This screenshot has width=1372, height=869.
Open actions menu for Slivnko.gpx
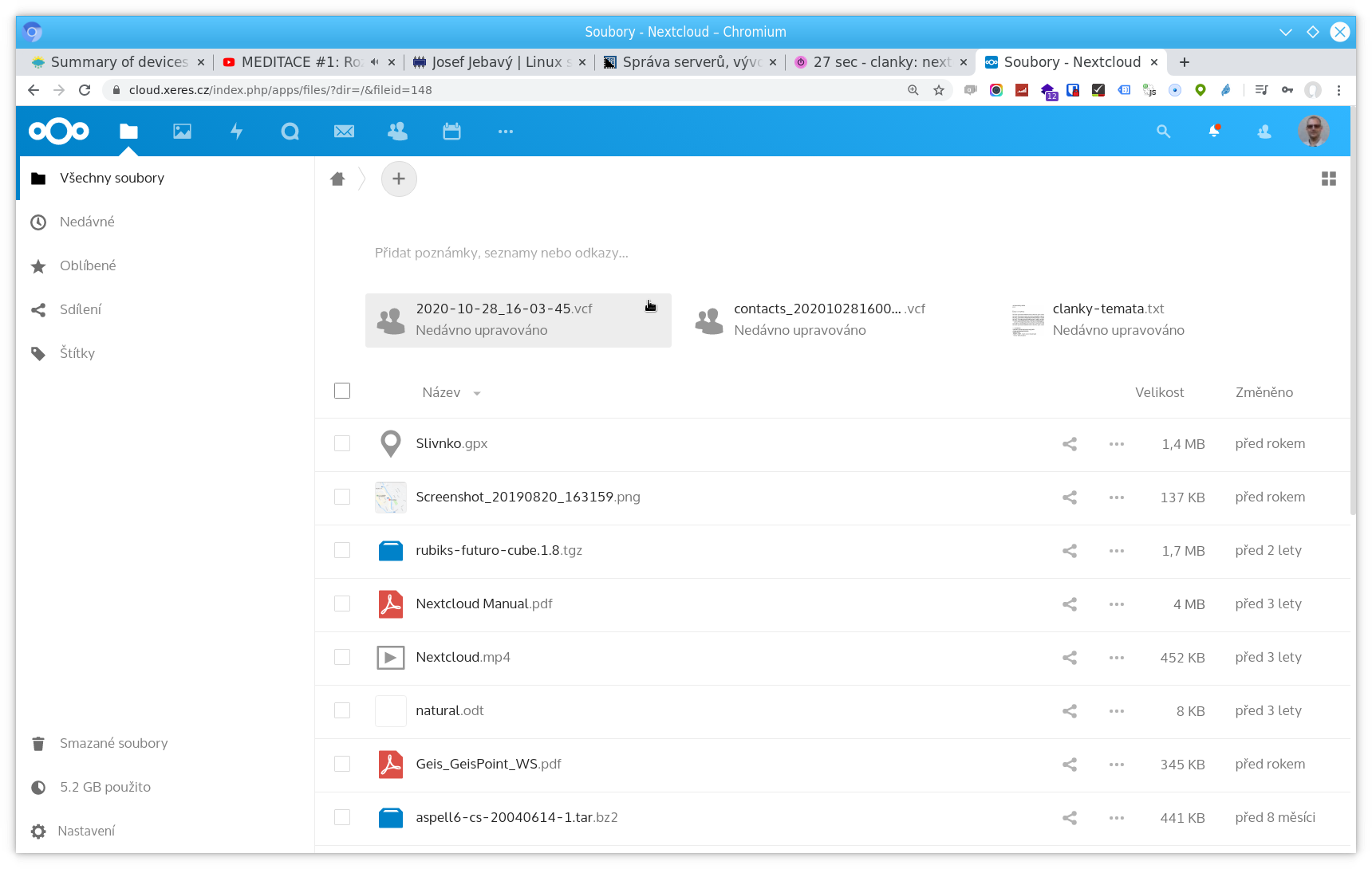(1117, 444)
